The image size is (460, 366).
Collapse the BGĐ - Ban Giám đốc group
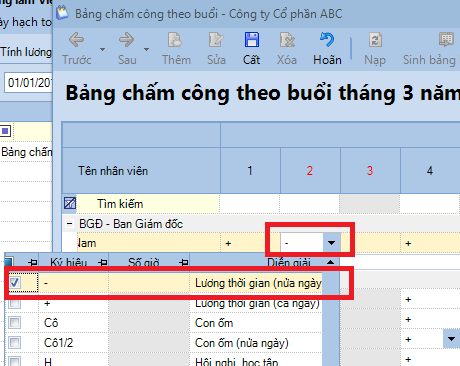69,224
